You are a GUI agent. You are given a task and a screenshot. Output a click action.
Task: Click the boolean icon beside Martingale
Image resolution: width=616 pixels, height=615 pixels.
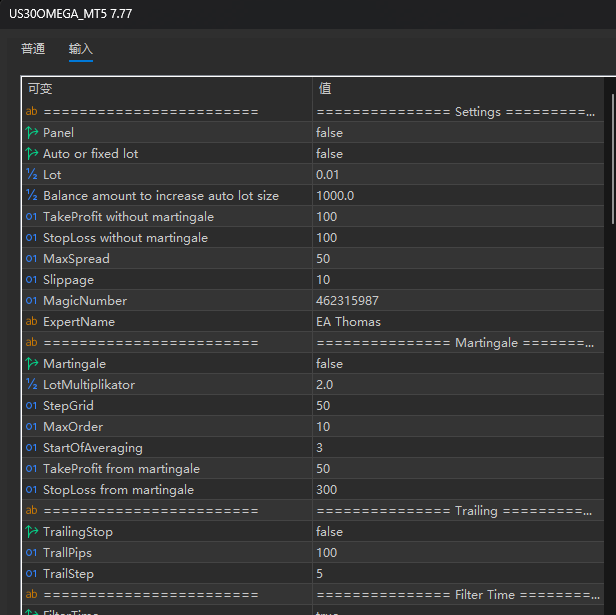click(x=31, y=364)
